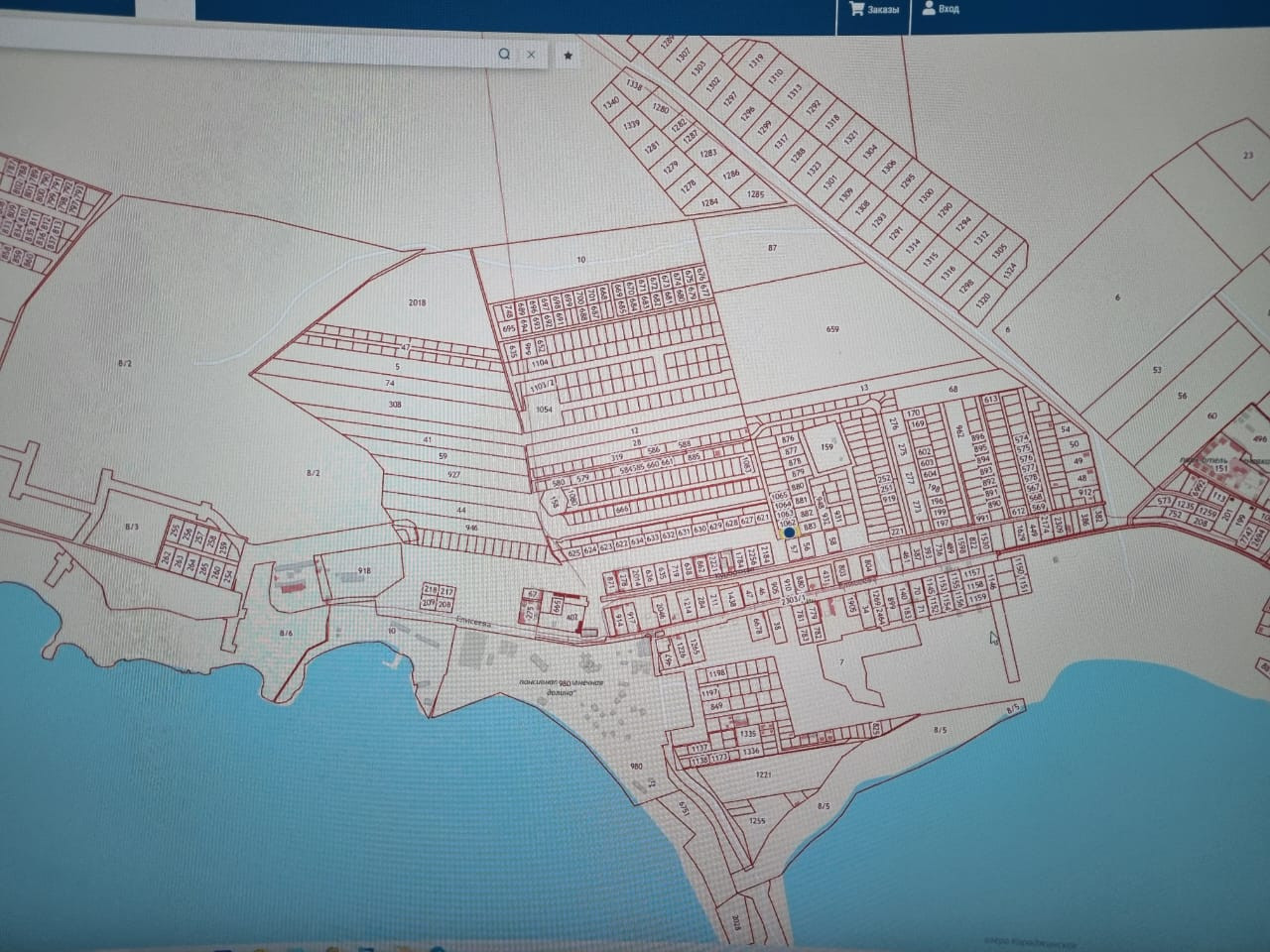1270x952 pixels.
Task: Select parcel 876 on the map
Action: 790,438
